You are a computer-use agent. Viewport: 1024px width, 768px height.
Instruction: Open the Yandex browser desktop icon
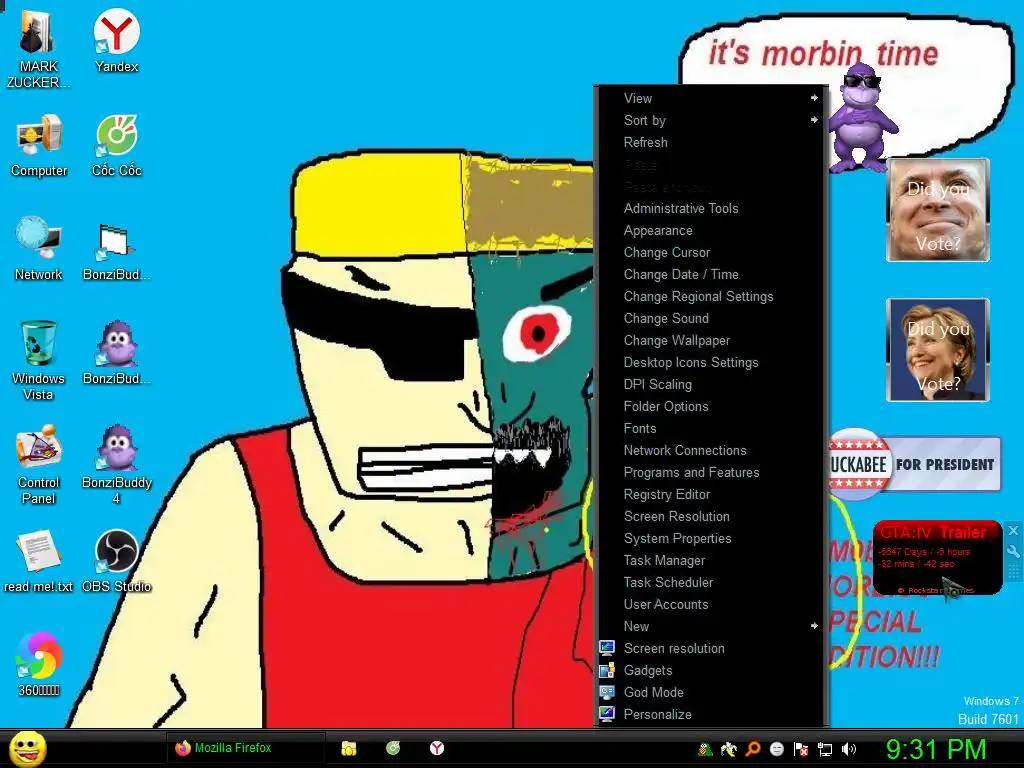click(116, 41)
